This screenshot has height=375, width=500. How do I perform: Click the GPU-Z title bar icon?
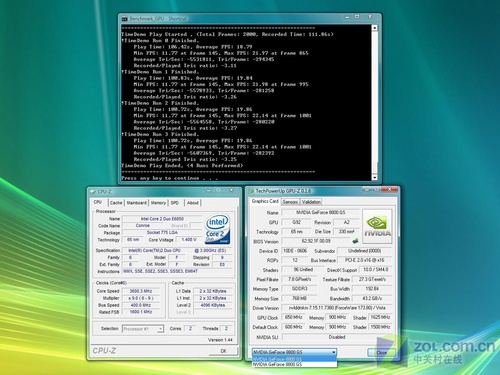(251, 191)
